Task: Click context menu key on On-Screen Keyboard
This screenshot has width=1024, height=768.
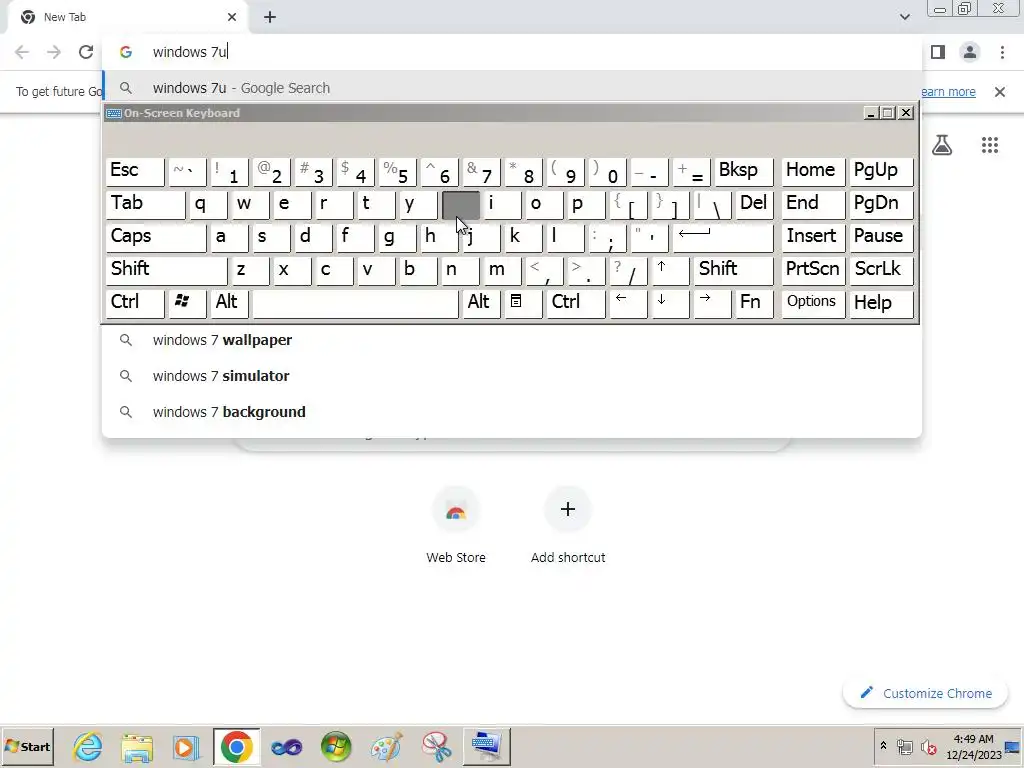Action: (522, 304)
